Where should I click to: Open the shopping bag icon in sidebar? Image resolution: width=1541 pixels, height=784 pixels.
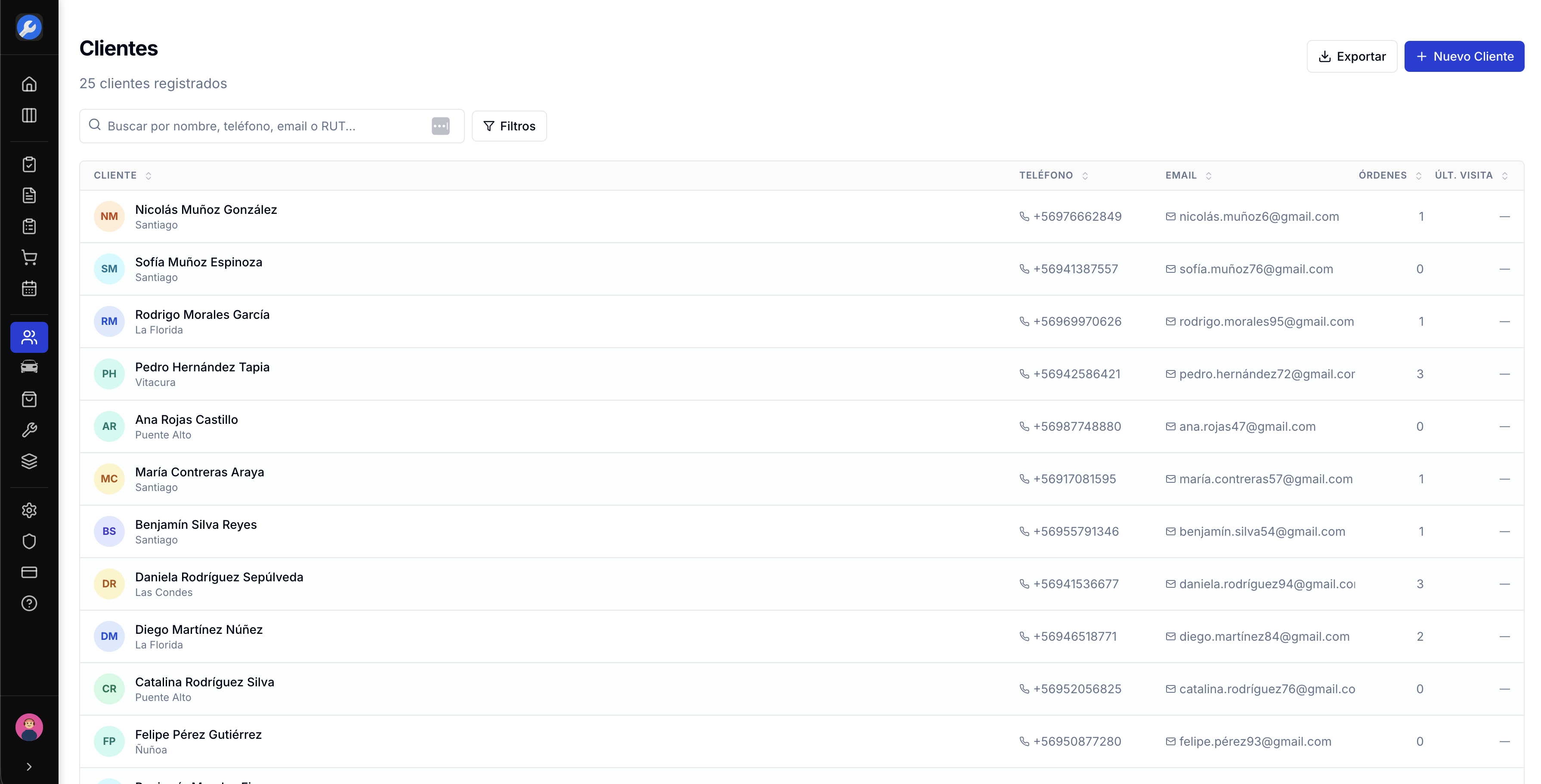pyautogui.click(x=29, y=399)
